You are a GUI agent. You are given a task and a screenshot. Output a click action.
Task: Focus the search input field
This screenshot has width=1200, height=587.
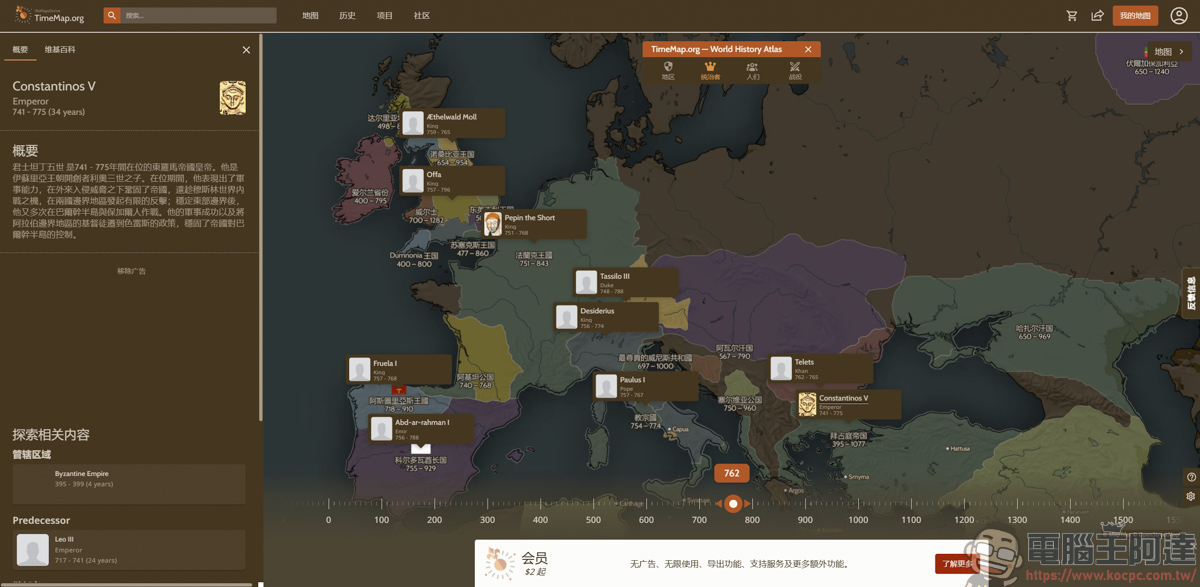pyautogui.click(x=199, y=15)
